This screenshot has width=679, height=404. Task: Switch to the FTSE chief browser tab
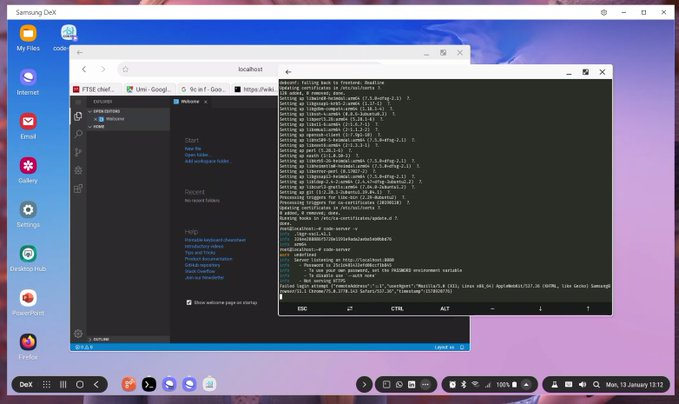[94, 89]
